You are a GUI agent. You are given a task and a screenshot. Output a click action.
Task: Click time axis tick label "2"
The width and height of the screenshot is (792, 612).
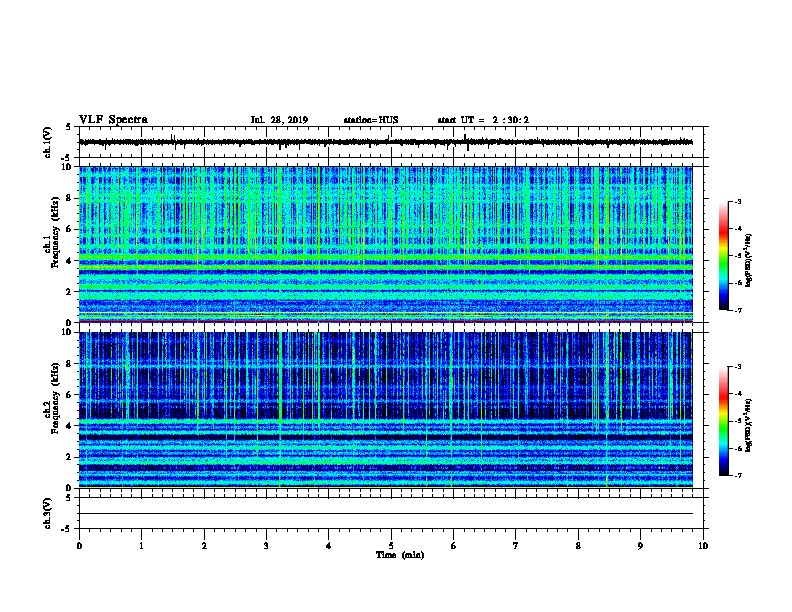204,546
